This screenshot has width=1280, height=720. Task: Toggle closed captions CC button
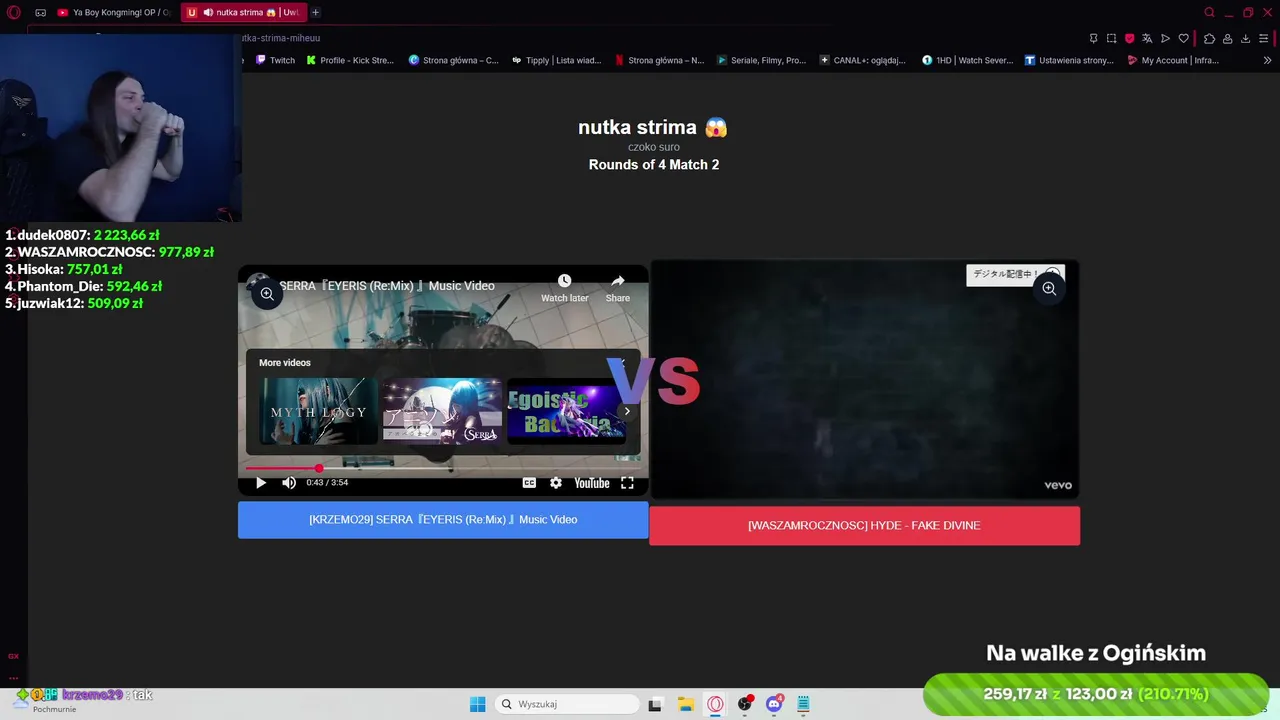click(529, 483)
